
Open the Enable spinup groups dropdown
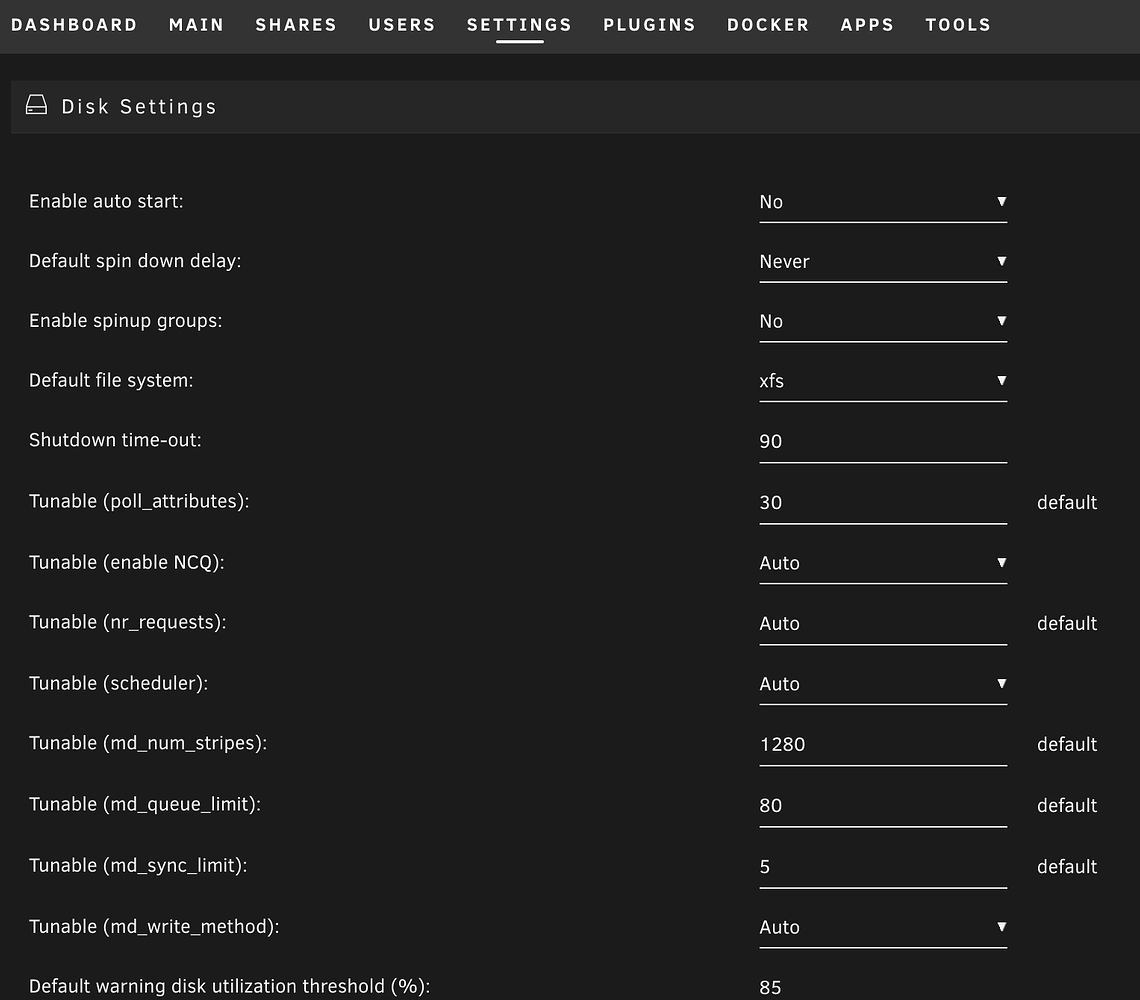(882, 321)
